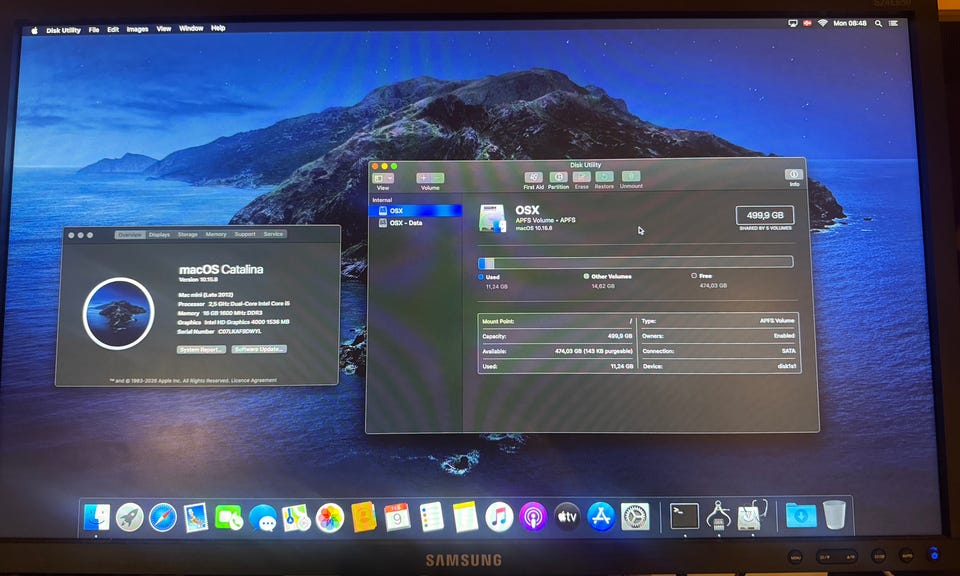
Task: Switch to the Displays tab
Action: (x=159, y=234)
